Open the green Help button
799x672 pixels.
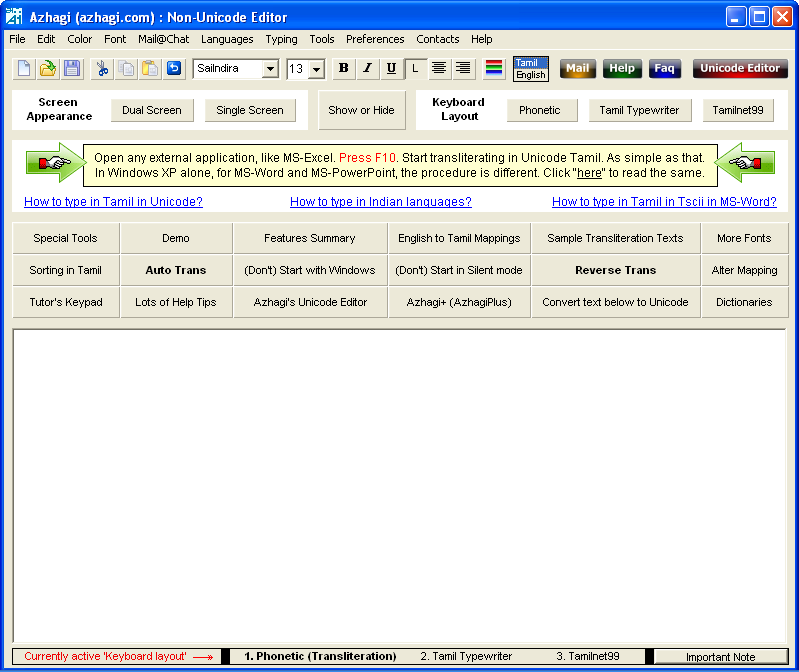pos(622,68)
